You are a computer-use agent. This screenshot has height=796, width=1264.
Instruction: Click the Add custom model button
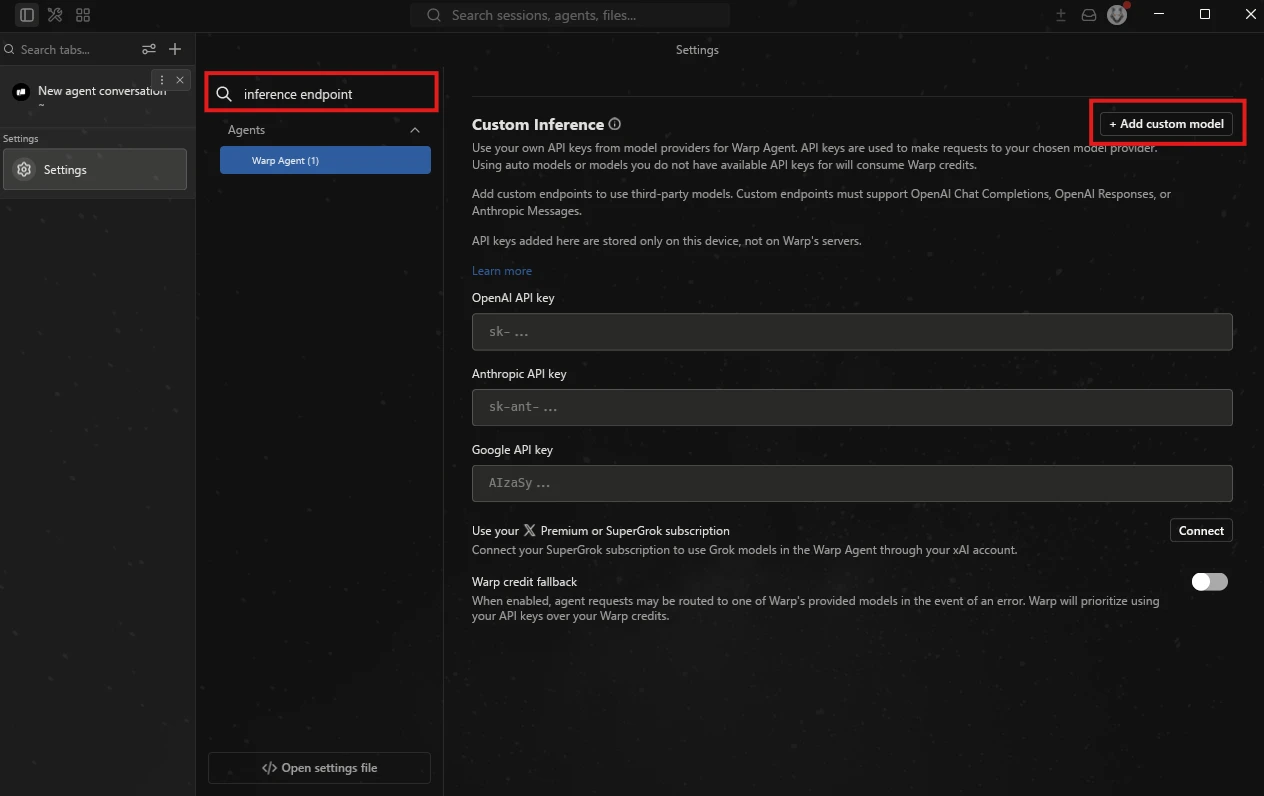coord(1166,124)
